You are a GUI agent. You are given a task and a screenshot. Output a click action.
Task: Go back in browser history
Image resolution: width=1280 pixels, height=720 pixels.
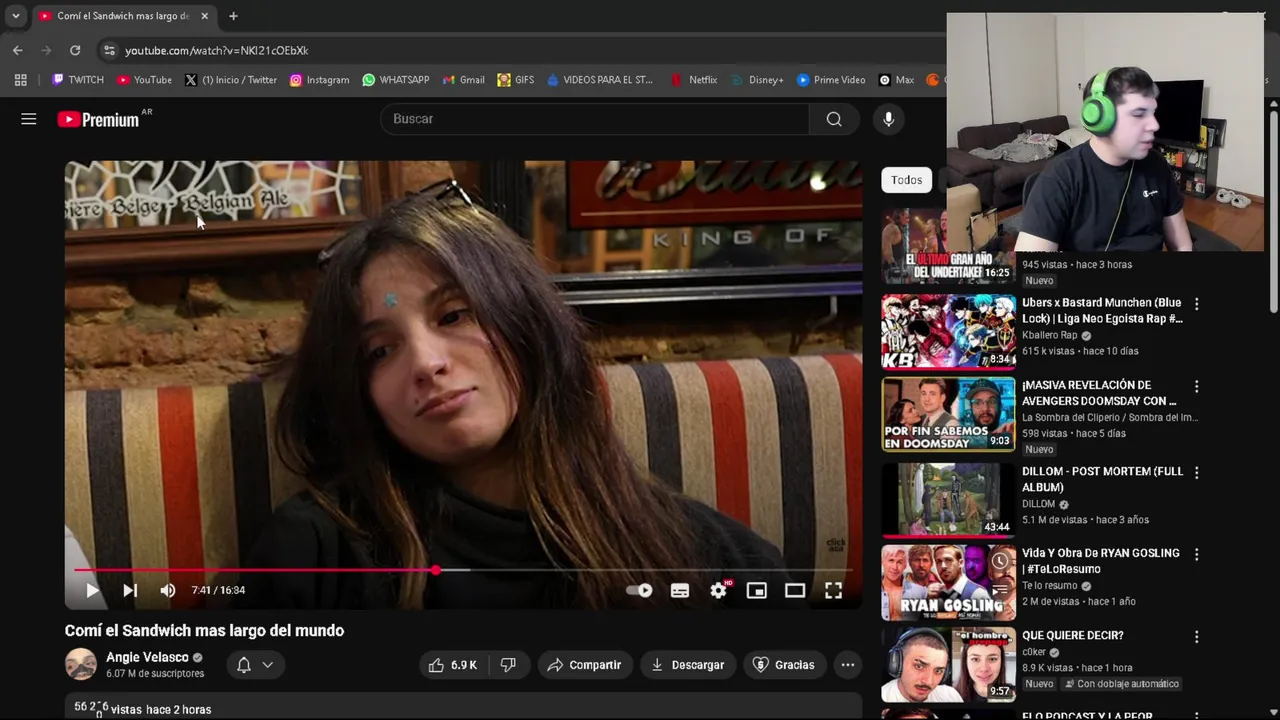coord(18,50)
